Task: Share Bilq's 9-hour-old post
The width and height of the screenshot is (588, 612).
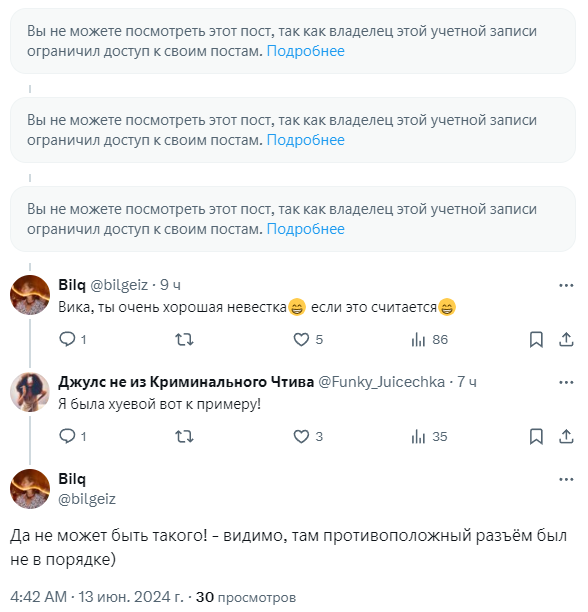Action: 566,340
